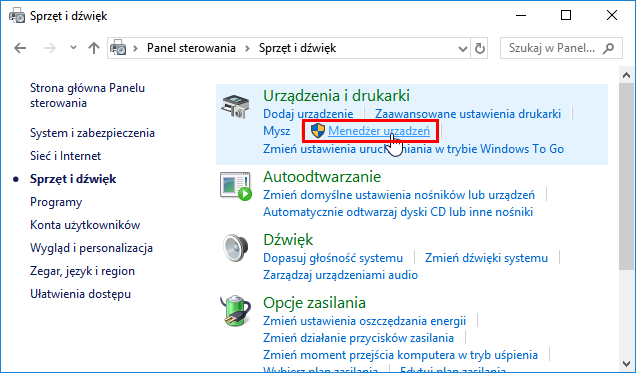Open Sieć i Internet category
The image size is (636, 373).
(x=65, y=156)
